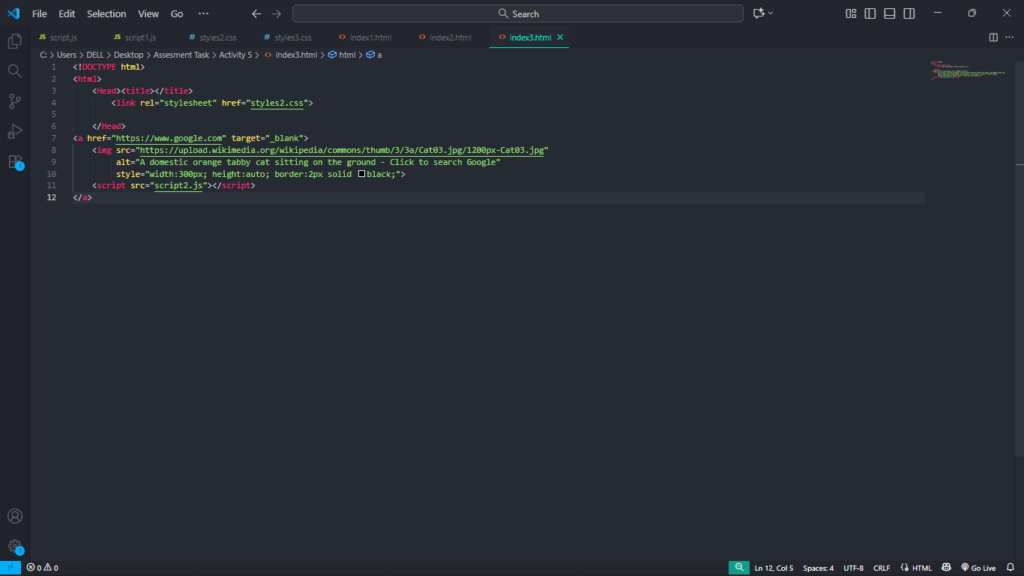Open the Manage gear settings icon

point(15,546)
